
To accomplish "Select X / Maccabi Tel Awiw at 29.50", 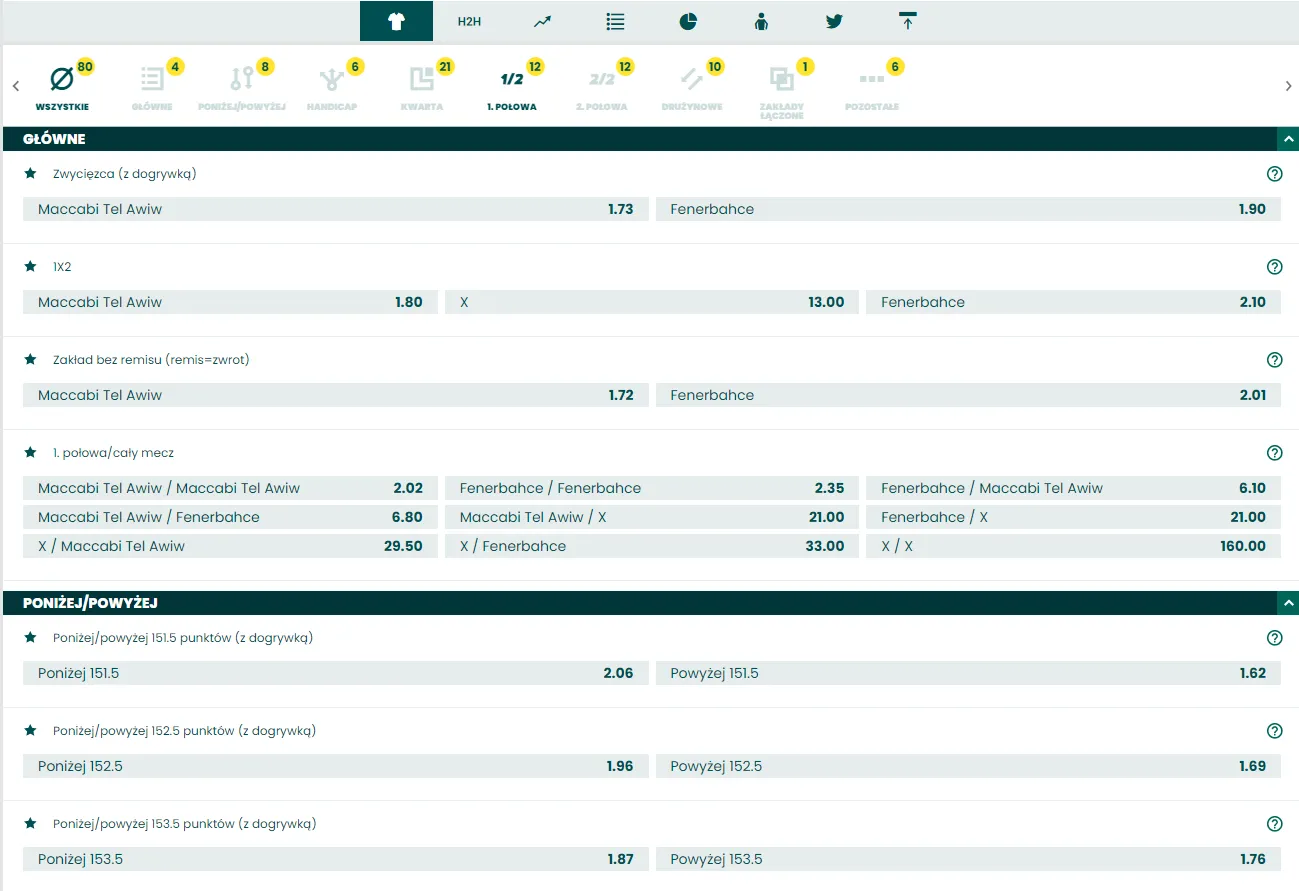I will (230, 546).
